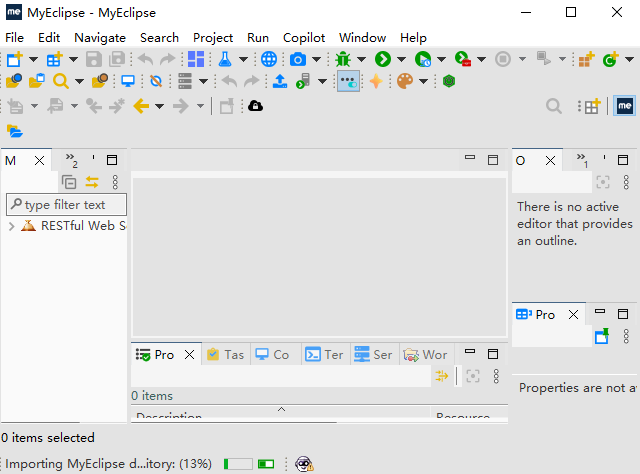Image resolution: width=640 pixels, height=474 pixels.
Task: Open the toolbar Search magnifier on right
Action: (x=553, y=106)
